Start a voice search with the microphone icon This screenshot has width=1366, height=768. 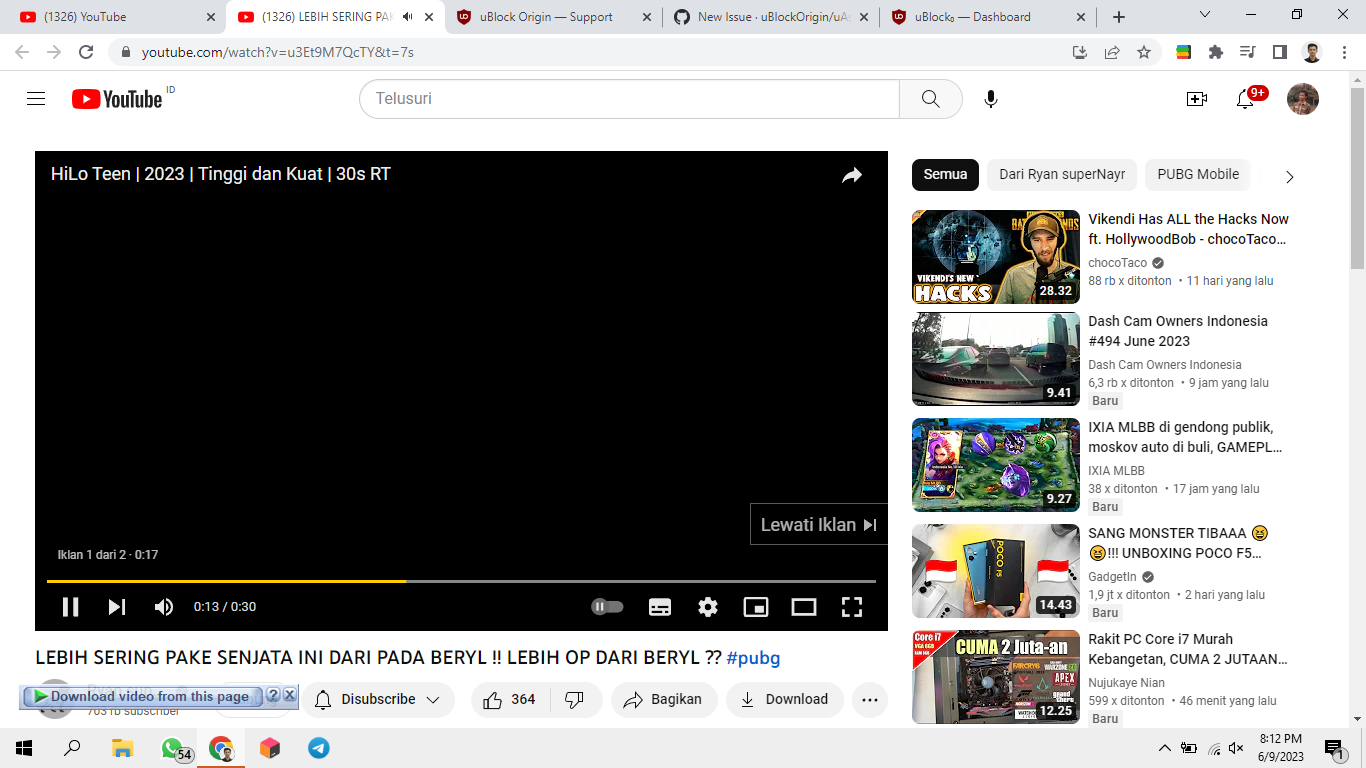[x=990, y=98]
